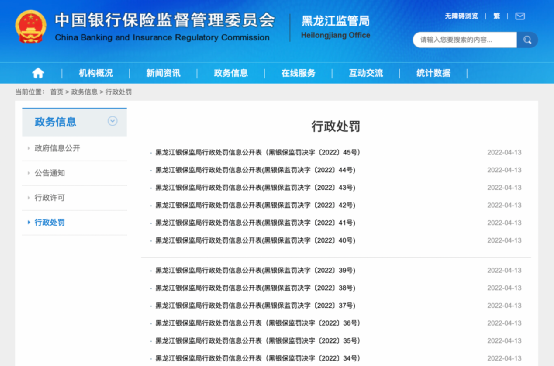Image resolution: width=554 pixels, height=366 pixels.
Task: Open penalty notice 〔2022〕37号
Action: coord(255,306)
